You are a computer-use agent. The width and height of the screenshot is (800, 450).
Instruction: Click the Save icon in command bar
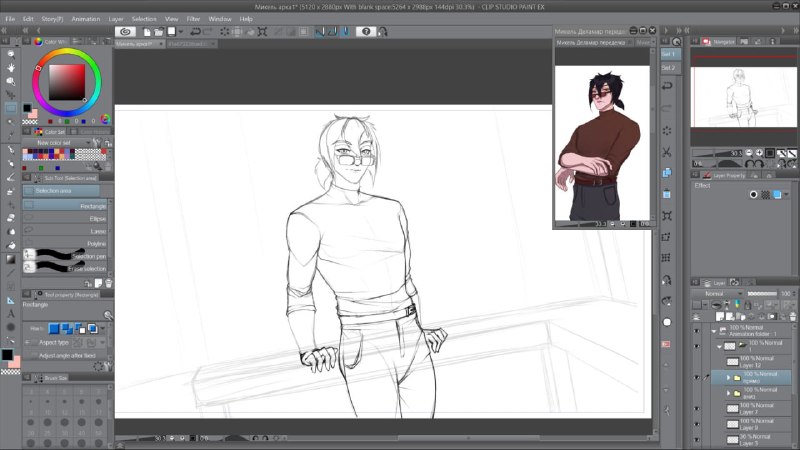pos(171,32)
